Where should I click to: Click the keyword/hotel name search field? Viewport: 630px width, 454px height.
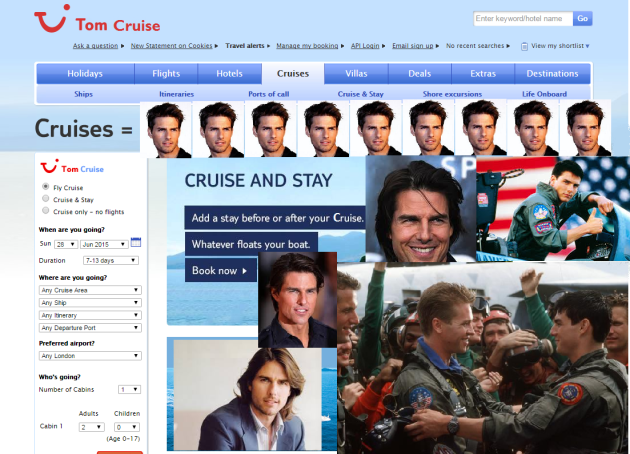(523, 18)
